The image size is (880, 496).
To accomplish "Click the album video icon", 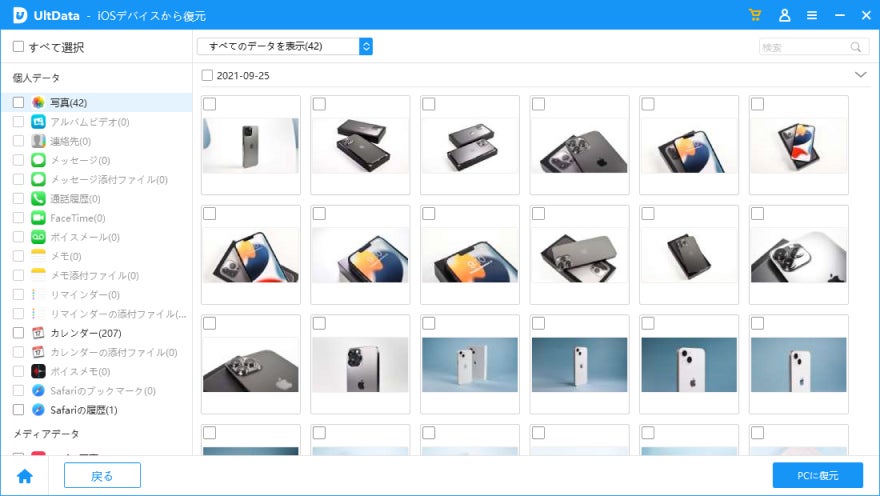I will [x=38, y=121].
